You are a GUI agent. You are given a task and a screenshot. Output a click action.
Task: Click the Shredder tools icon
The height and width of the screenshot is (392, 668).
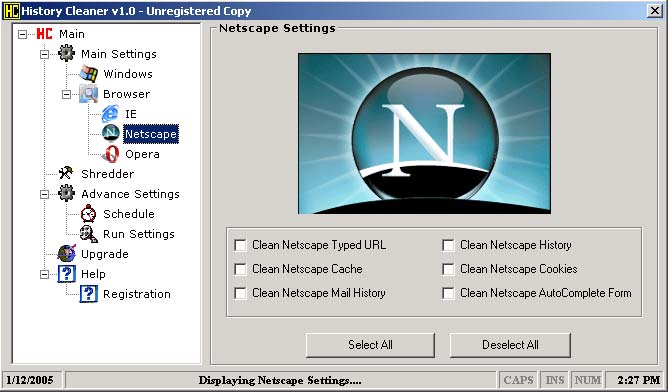[66, 173]
